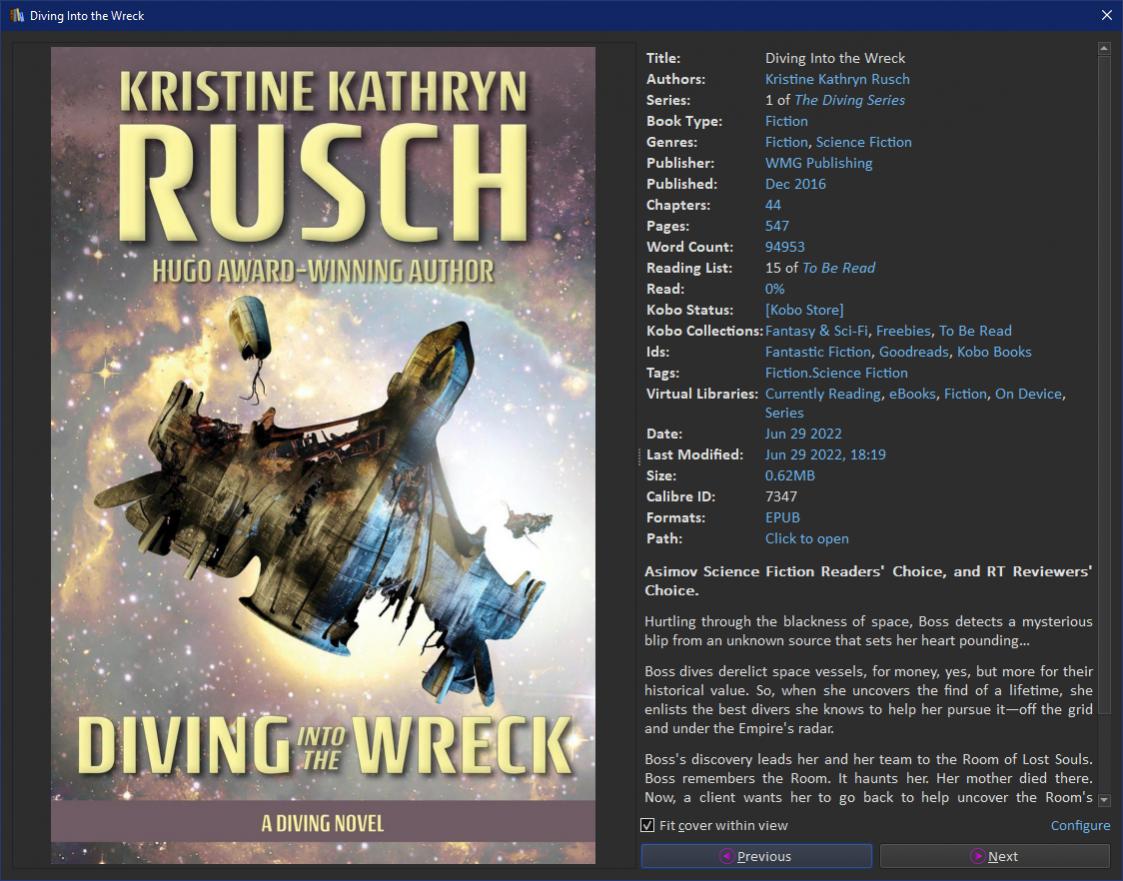Open the Currently Reading virtual library
Screen dimensions: 1123x881
click(823, 393)
